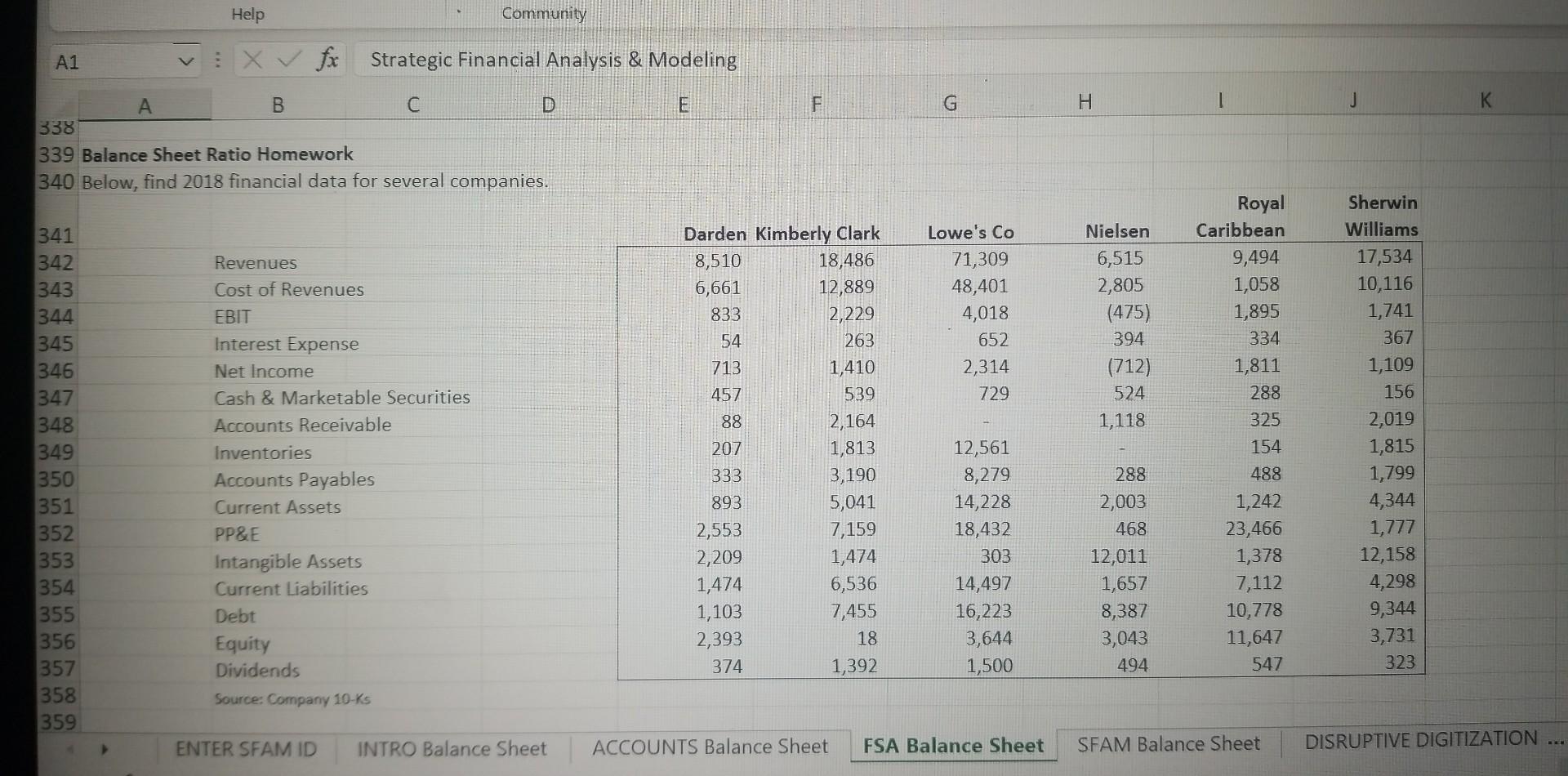
Task: Switch to ENTER SFAM ID sheet tab
Action: [246, 749]
